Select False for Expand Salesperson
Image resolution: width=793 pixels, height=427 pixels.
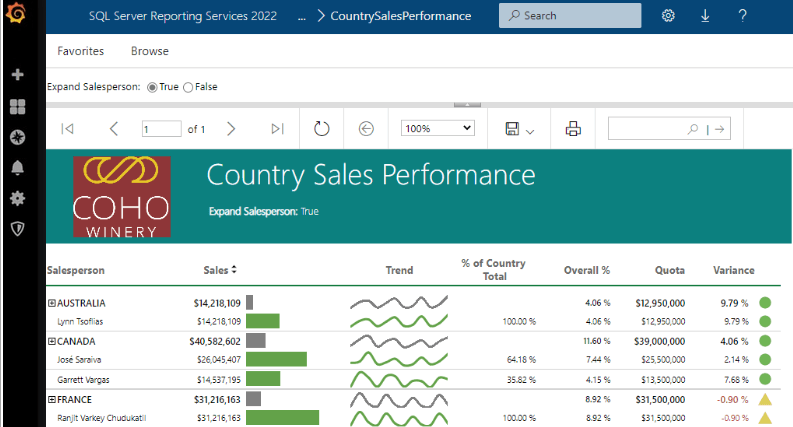coord(188,87)
